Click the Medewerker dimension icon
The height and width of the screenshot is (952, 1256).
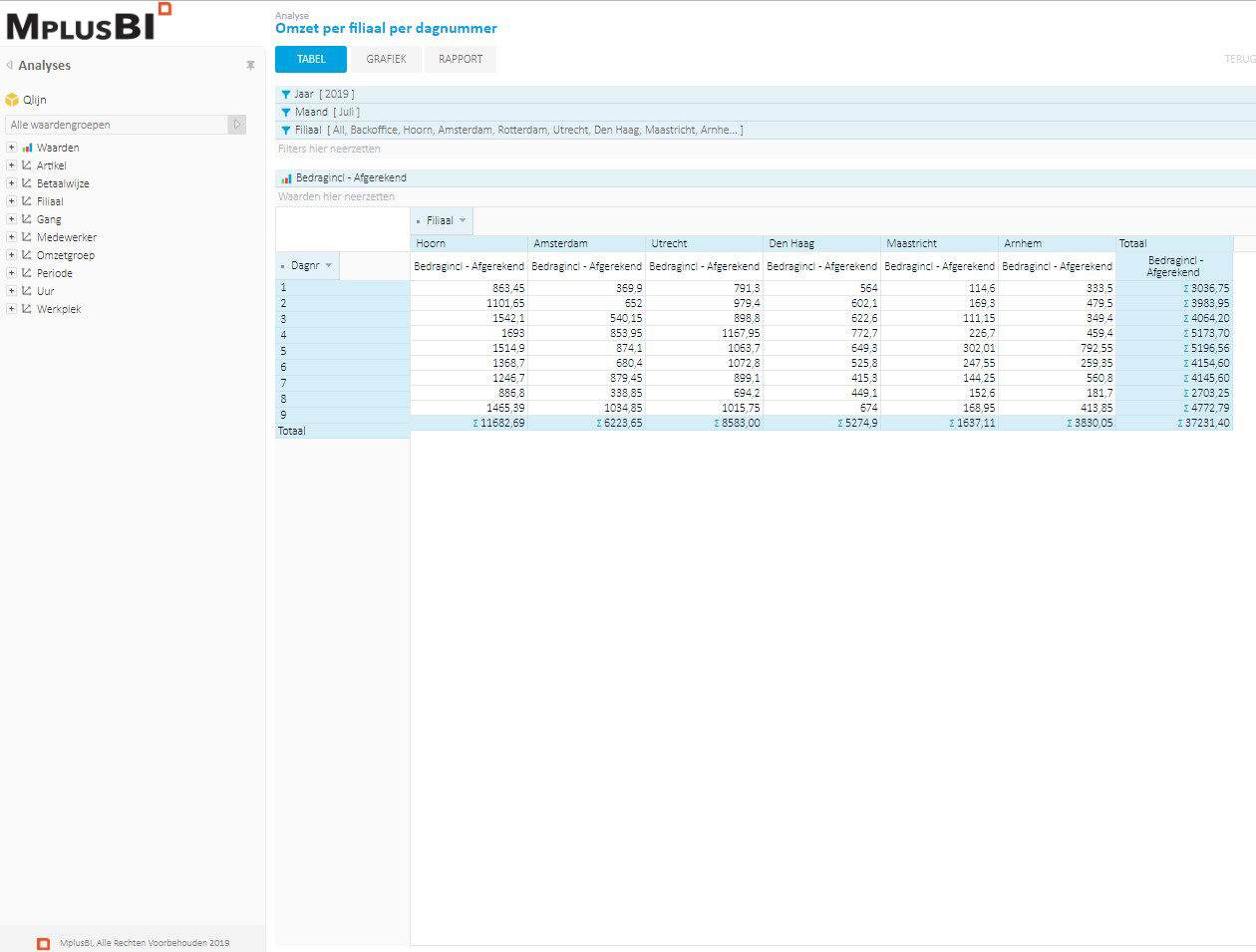(27, 237)
